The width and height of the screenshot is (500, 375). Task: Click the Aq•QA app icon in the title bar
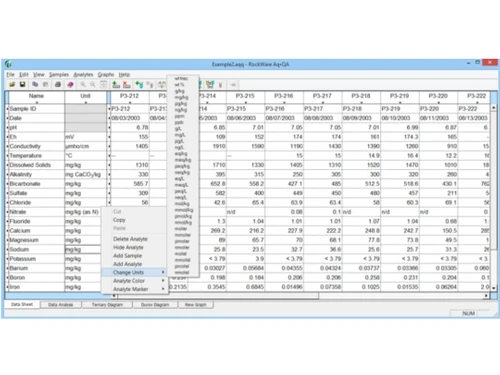[x=9, y=64]
